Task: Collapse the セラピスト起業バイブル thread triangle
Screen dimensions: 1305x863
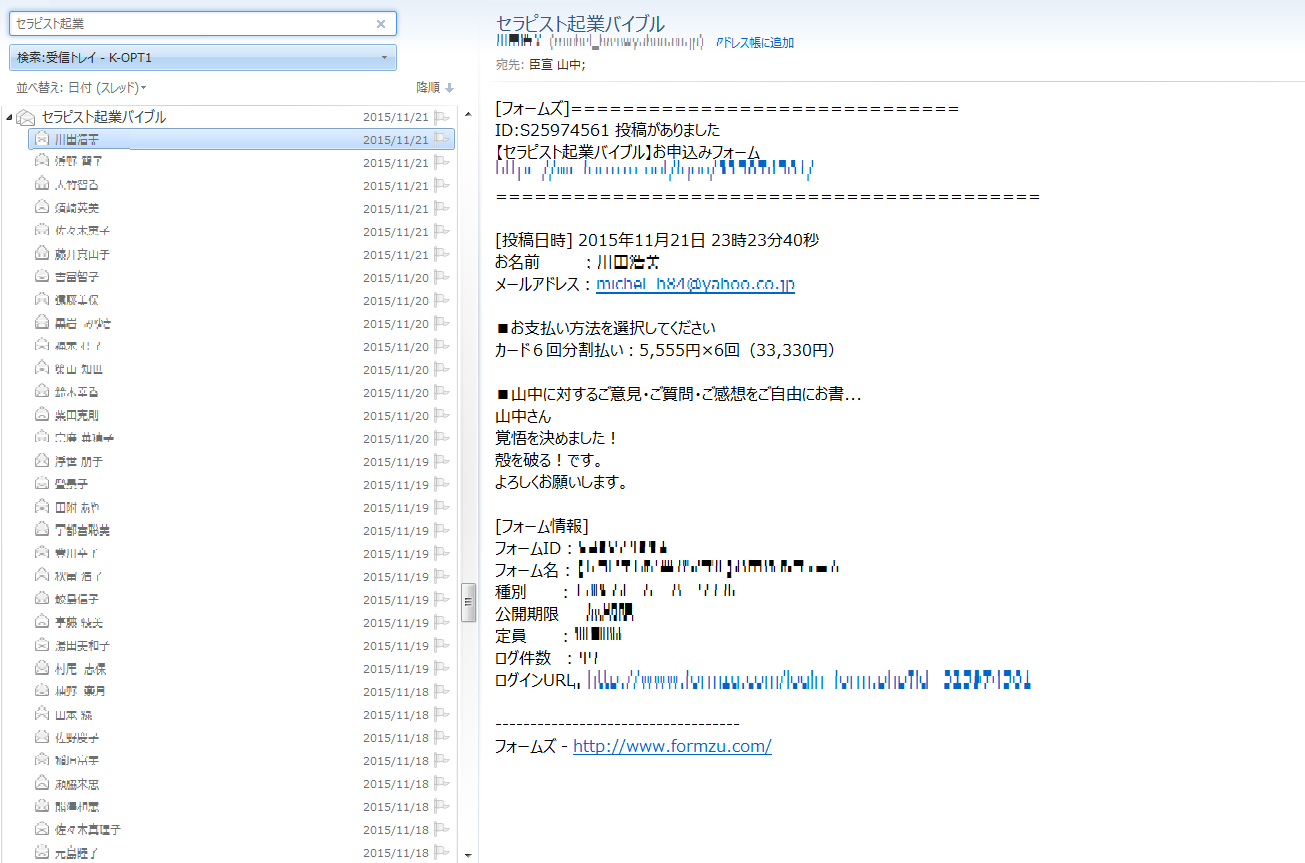Action: [x=9, y=116]
